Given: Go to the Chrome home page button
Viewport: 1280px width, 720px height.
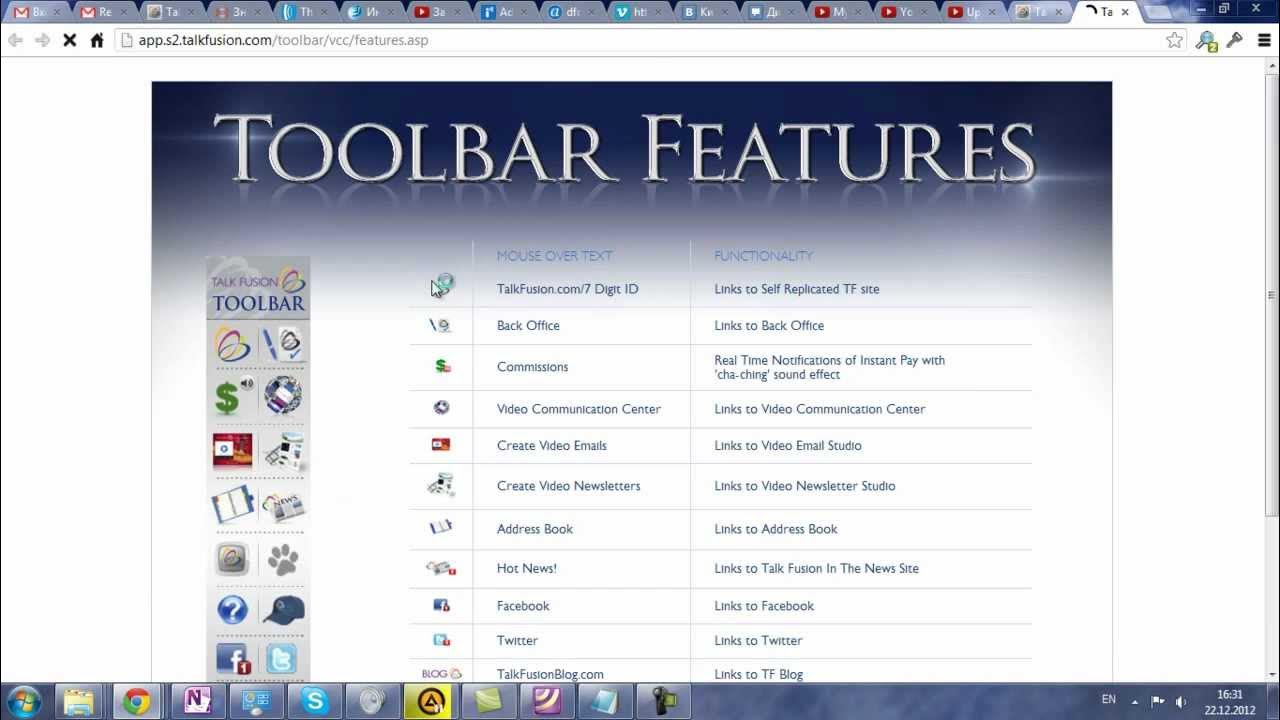Looking at the screenshot, I should coord(97,40).
